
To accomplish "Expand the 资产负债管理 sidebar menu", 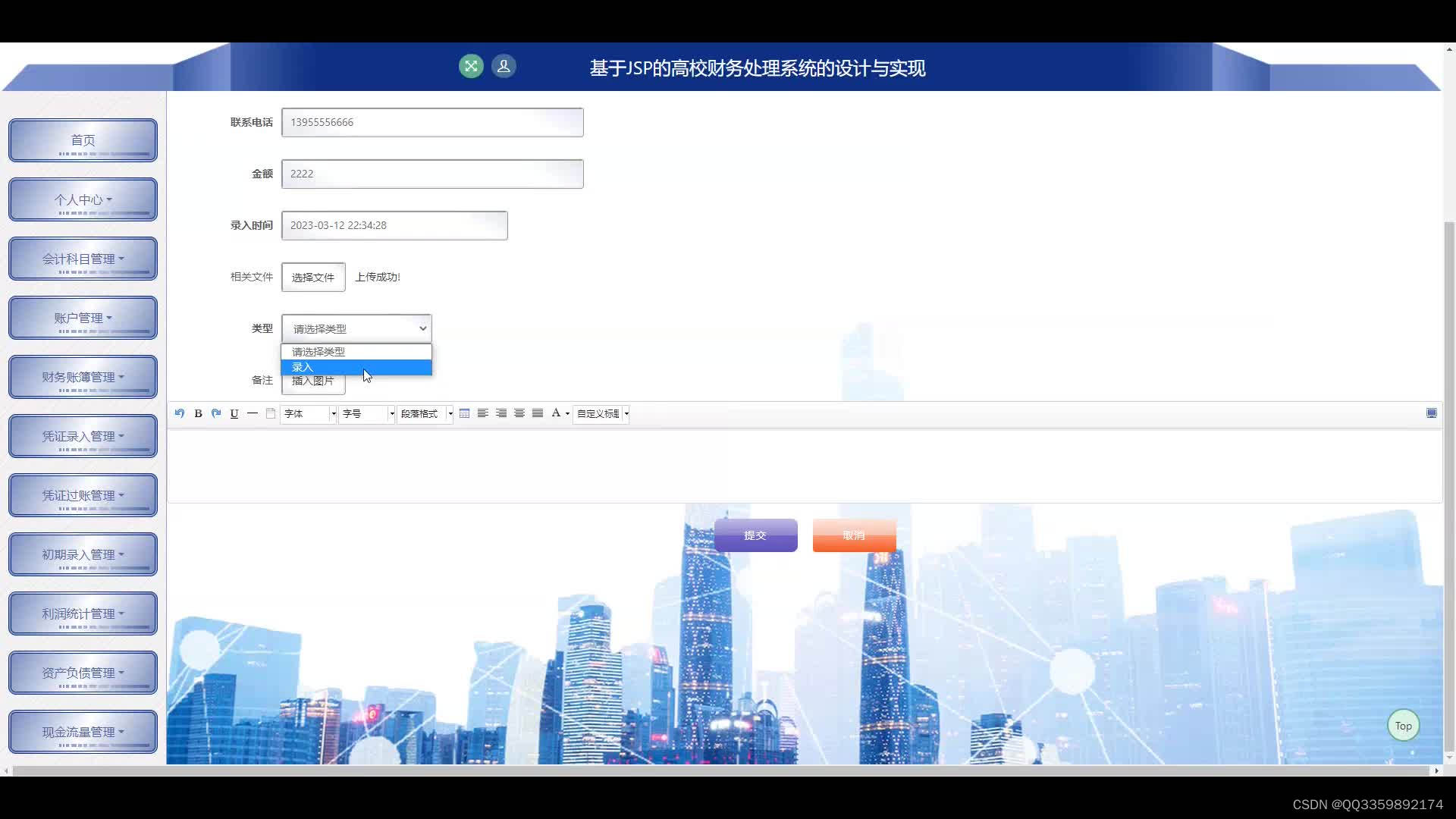I will pos(83,673).
